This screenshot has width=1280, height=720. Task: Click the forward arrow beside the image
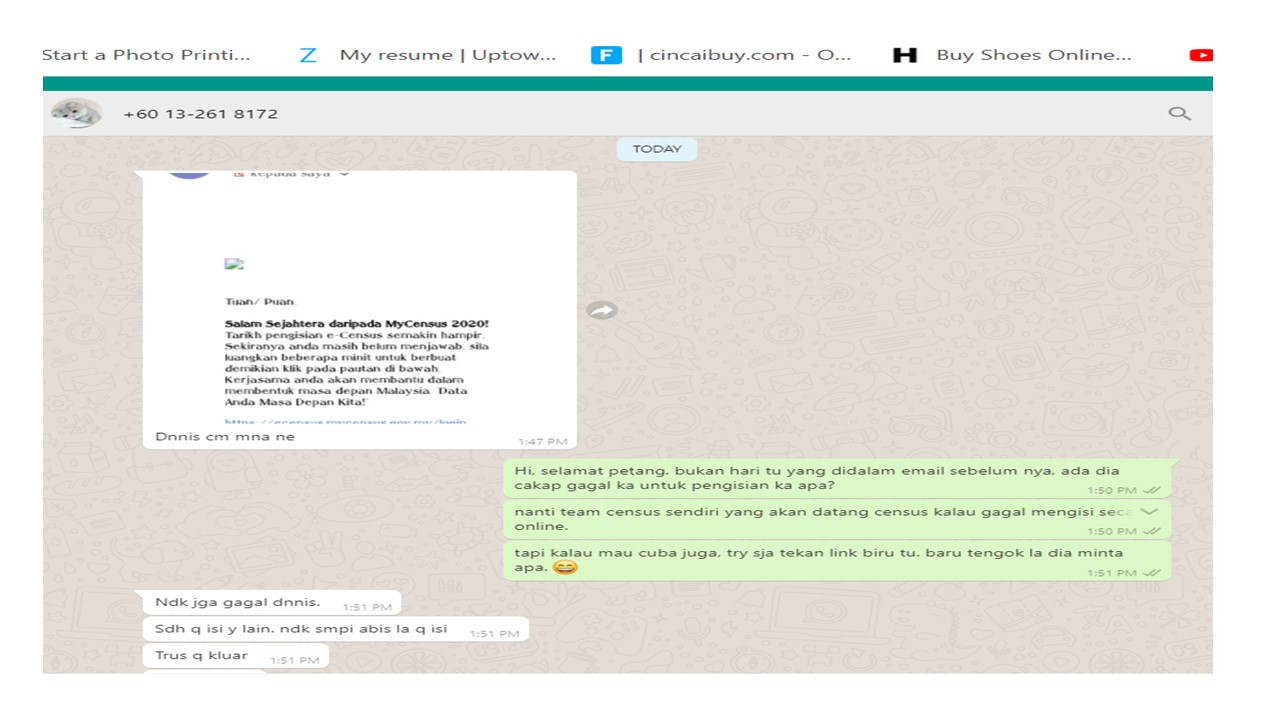(601, 310)
